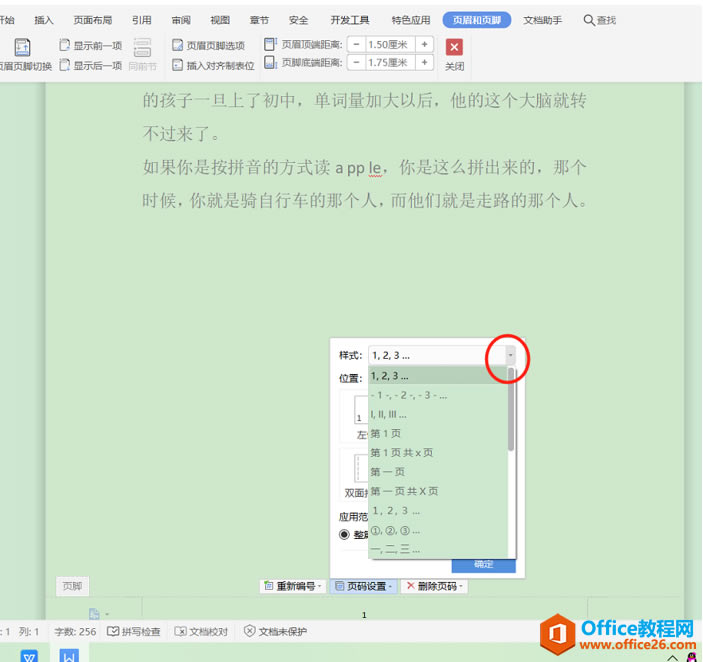Open the 删除页码 dropdown
The image size is (703, 662).
click(x=434, y=586)
